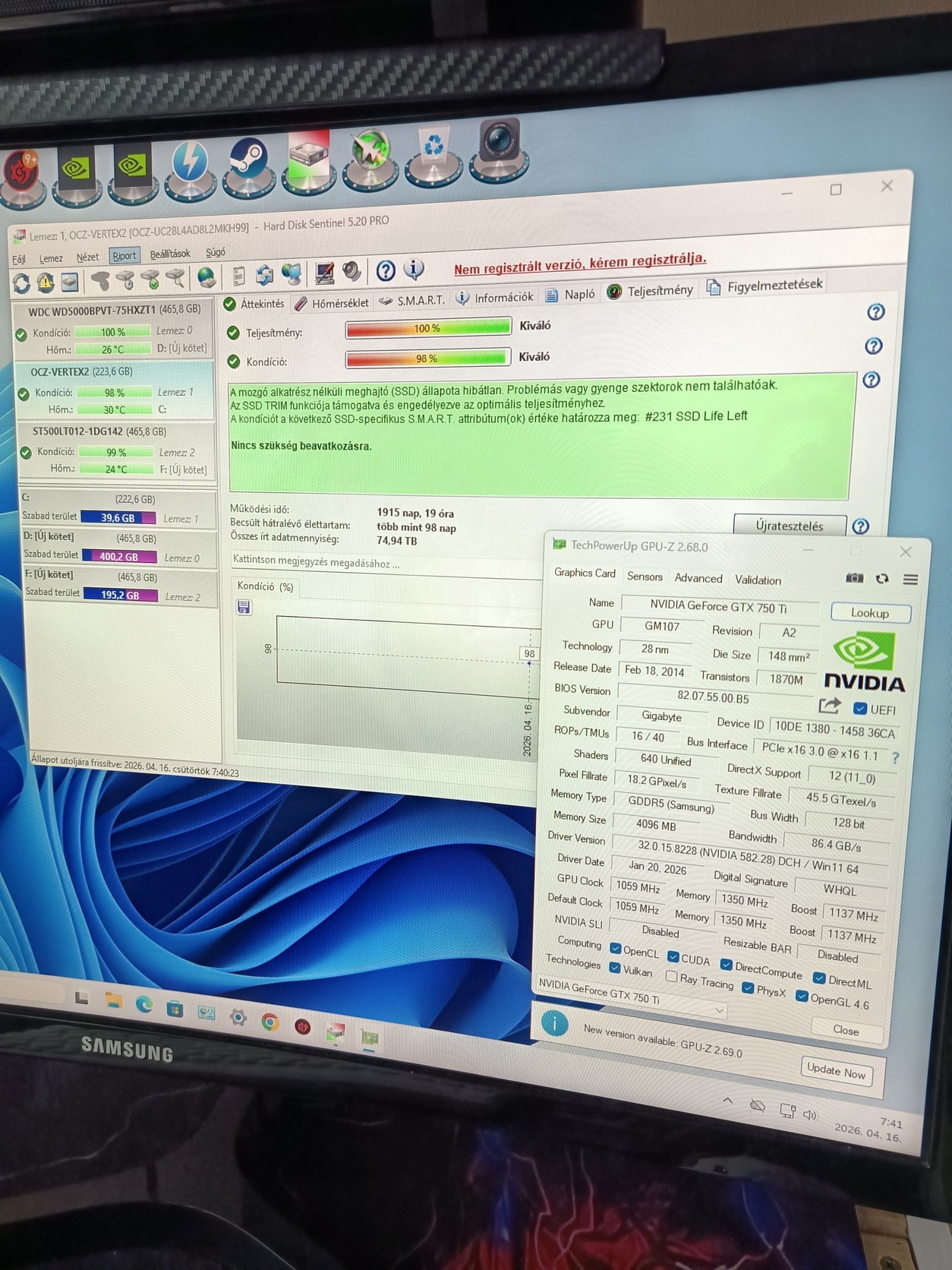Open the Riport menu
This screenshot has height=1270, width=952.
125,256
